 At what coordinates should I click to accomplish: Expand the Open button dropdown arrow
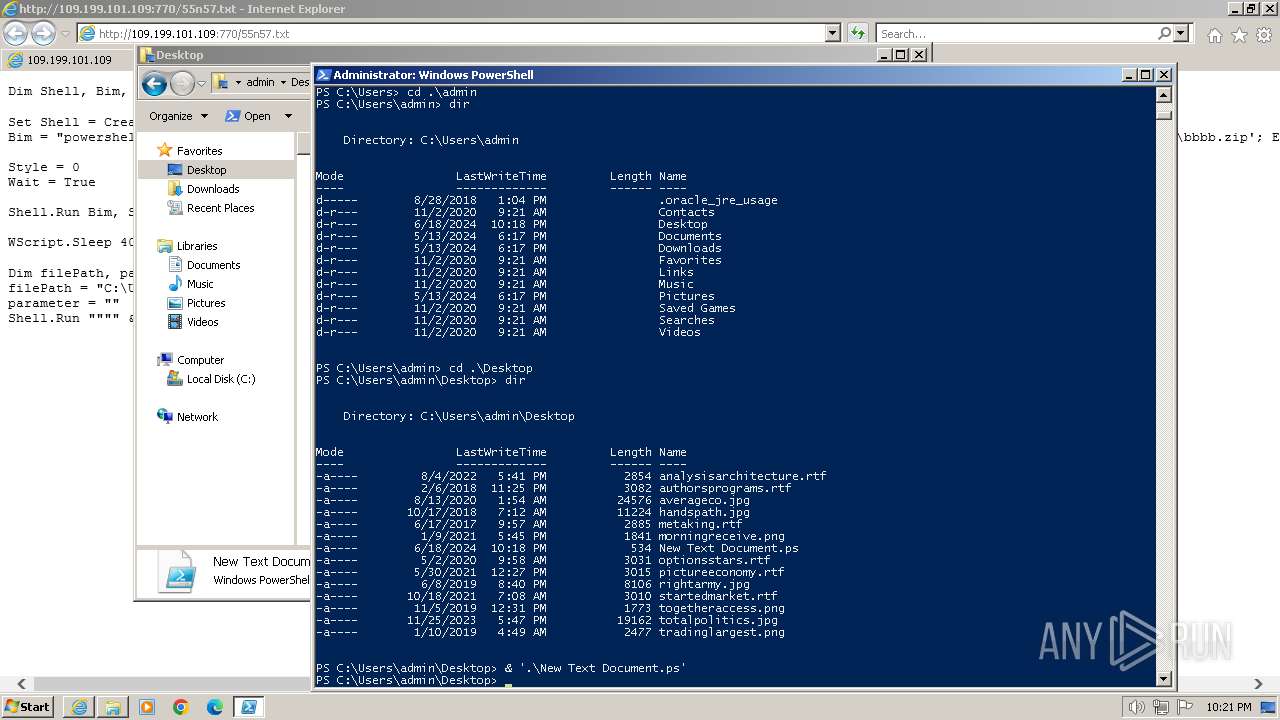[288, 116]
